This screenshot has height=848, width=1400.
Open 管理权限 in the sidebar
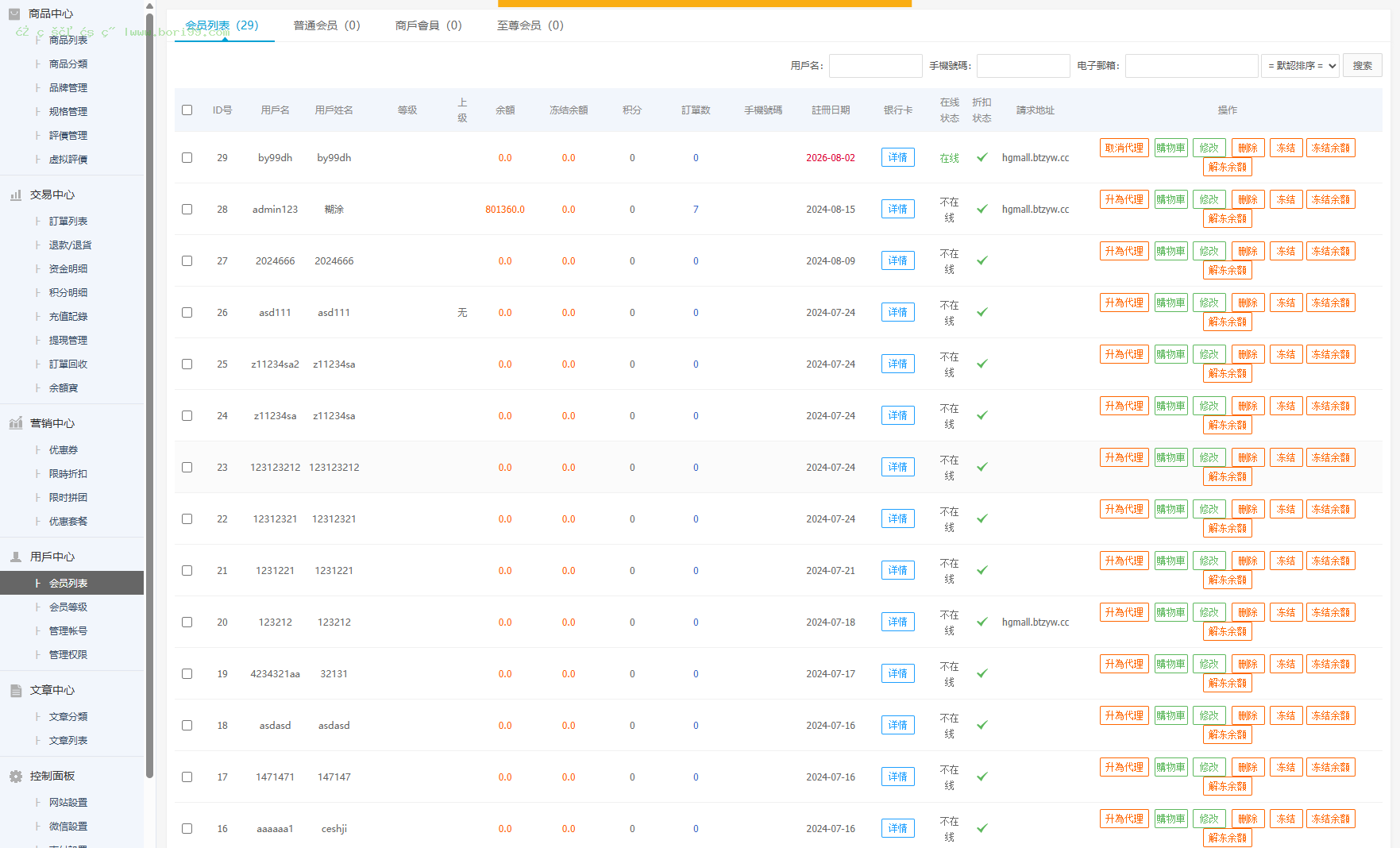pyautogui.click(x=68, y=655)
